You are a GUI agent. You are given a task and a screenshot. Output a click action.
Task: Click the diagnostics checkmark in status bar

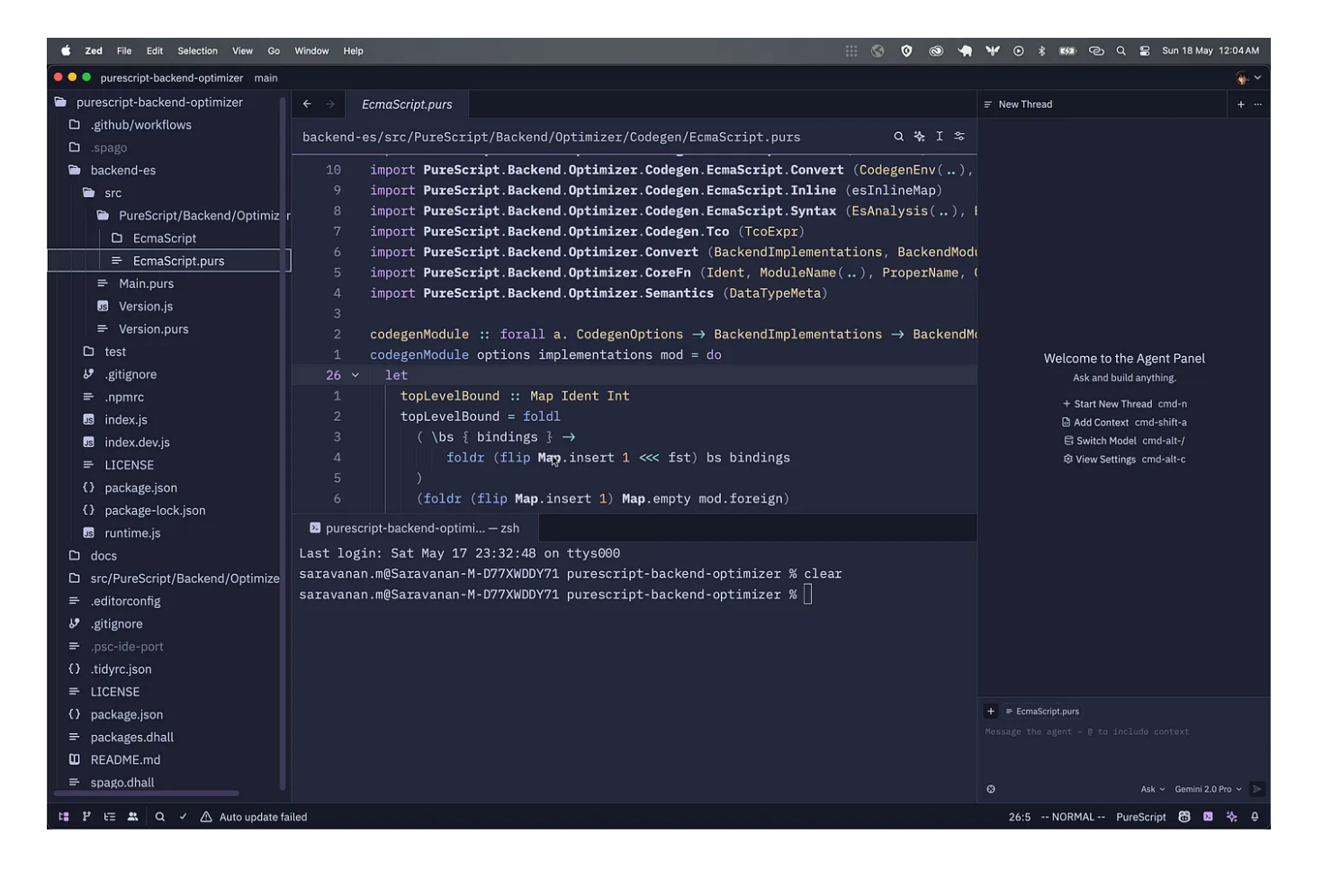(x=183, y=817)
